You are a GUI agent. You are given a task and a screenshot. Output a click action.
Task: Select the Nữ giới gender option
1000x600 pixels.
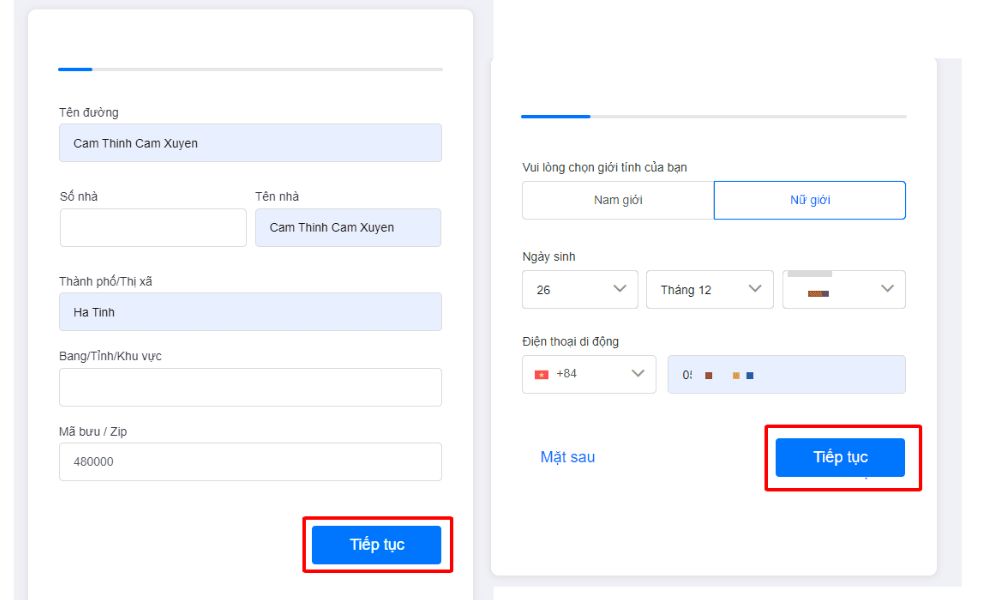pos(810,200)
